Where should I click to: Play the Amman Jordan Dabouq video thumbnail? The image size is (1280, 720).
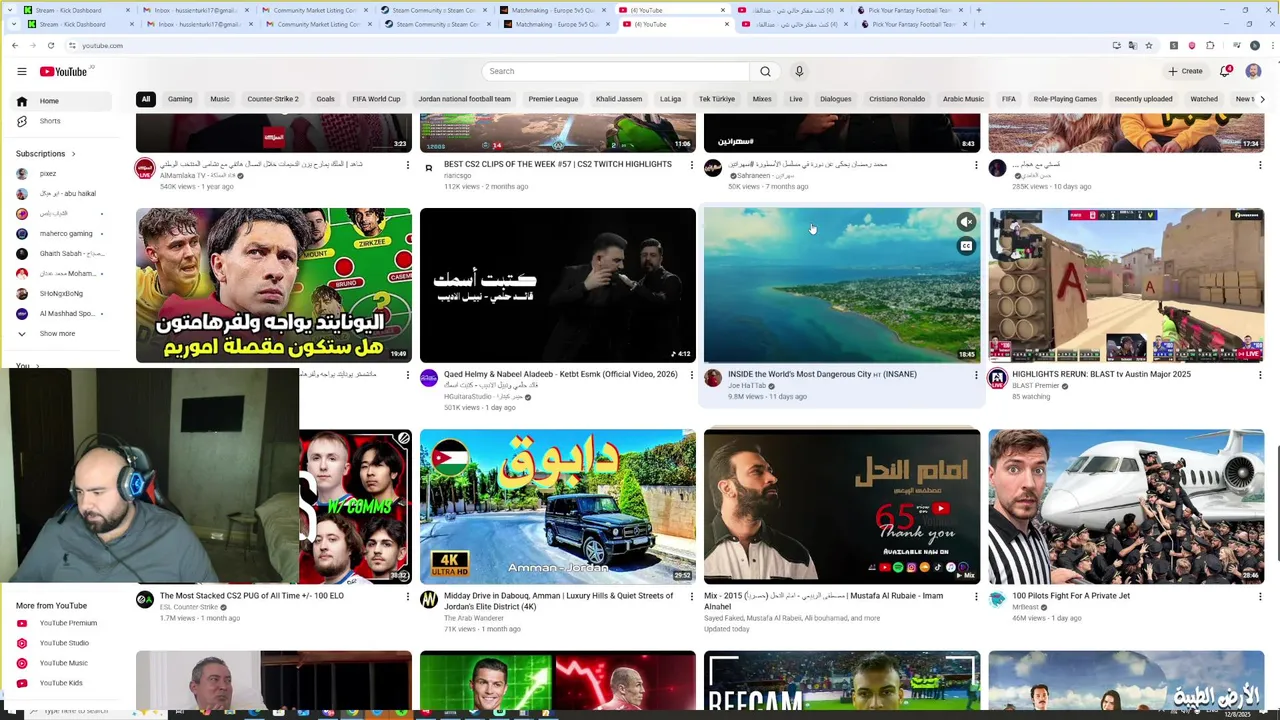coord(558,506)
